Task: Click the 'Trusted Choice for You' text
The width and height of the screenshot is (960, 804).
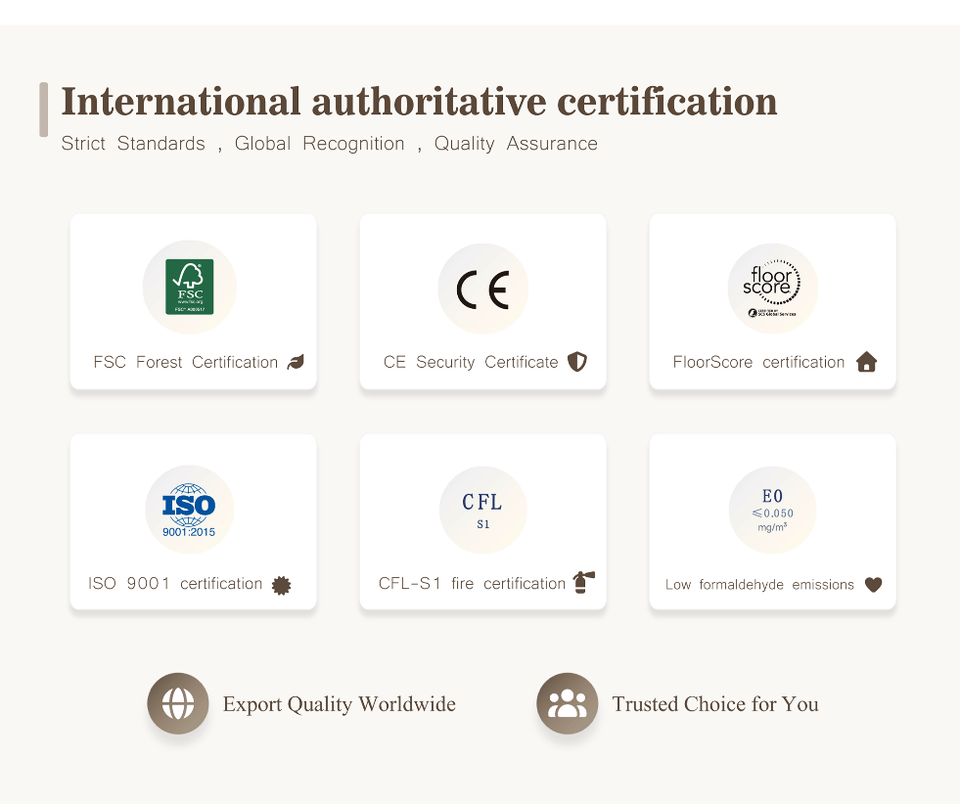Action: 716,704
